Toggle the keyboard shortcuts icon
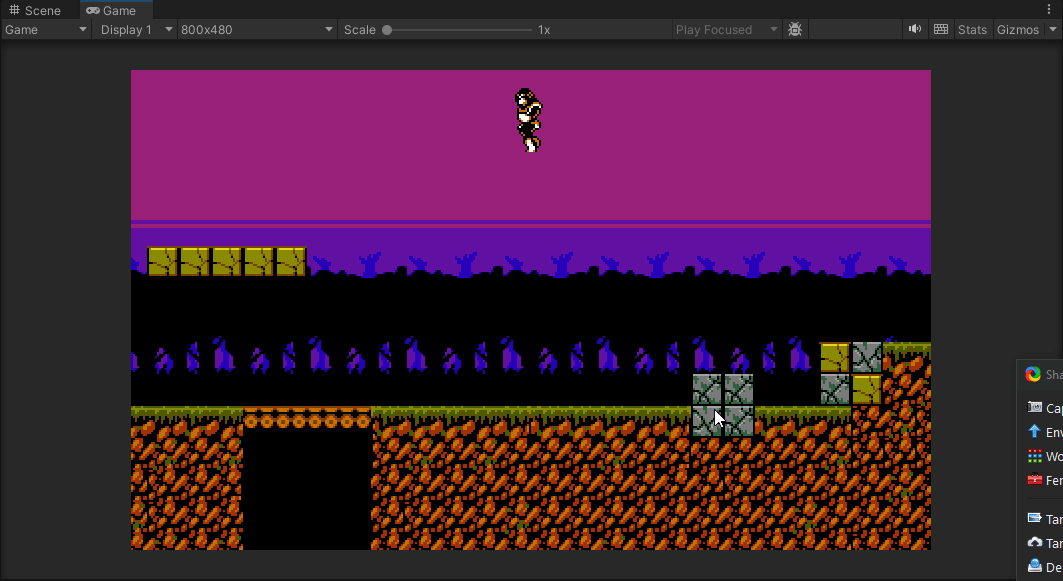 (940, 30)
